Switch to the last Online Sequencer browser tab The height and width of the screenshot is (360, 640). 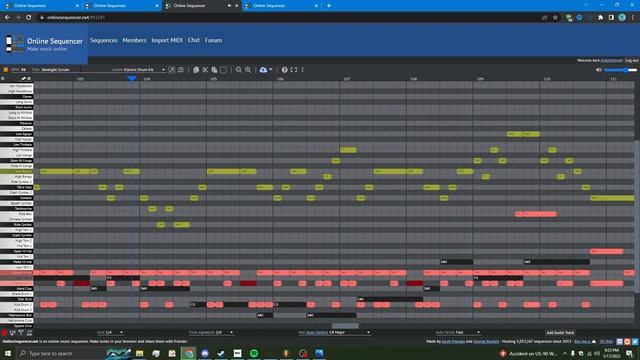[x=282, y=6]
